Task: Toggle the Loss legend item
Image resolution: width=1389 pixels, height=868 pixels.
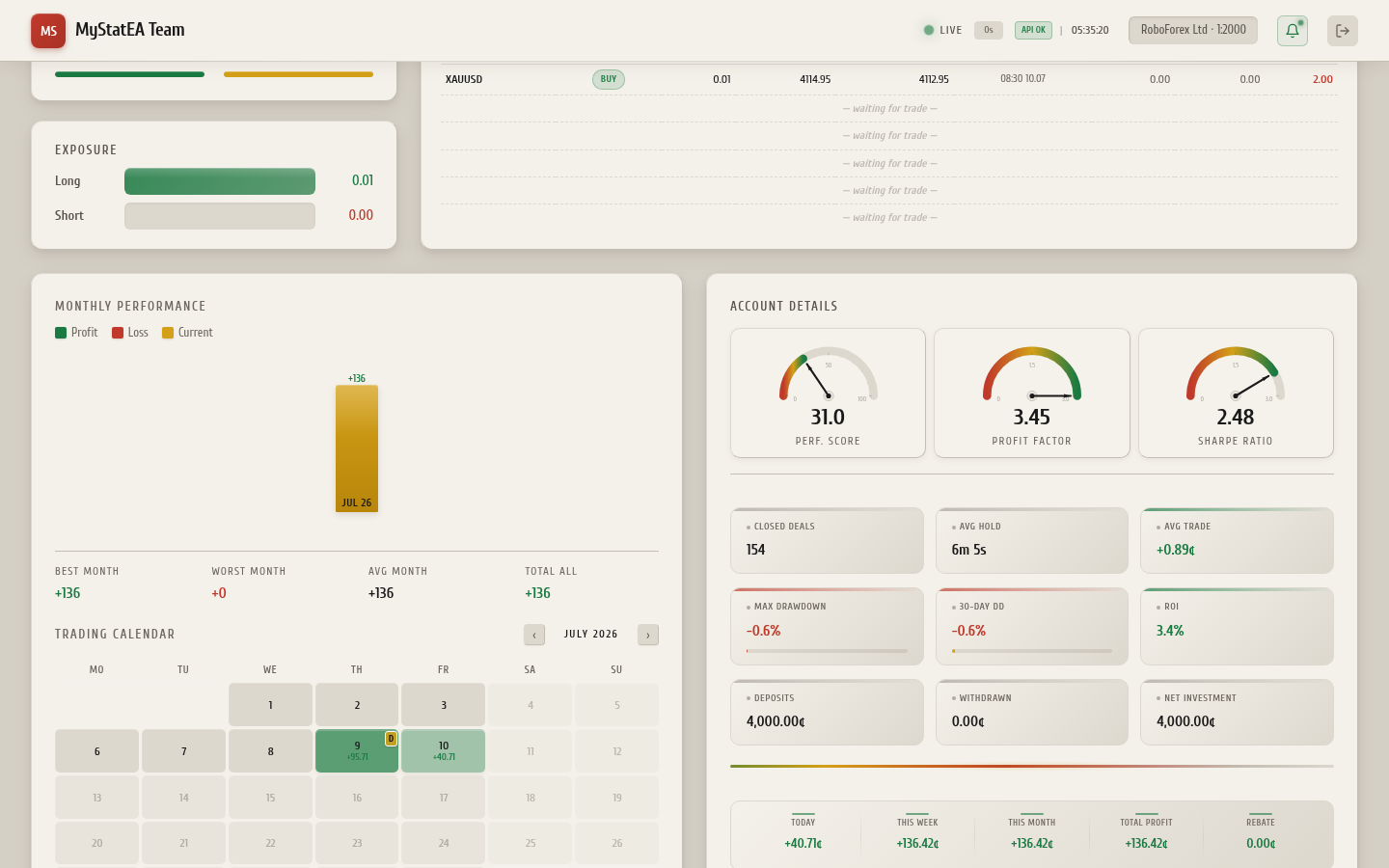Action: click(x=130, y=333)
